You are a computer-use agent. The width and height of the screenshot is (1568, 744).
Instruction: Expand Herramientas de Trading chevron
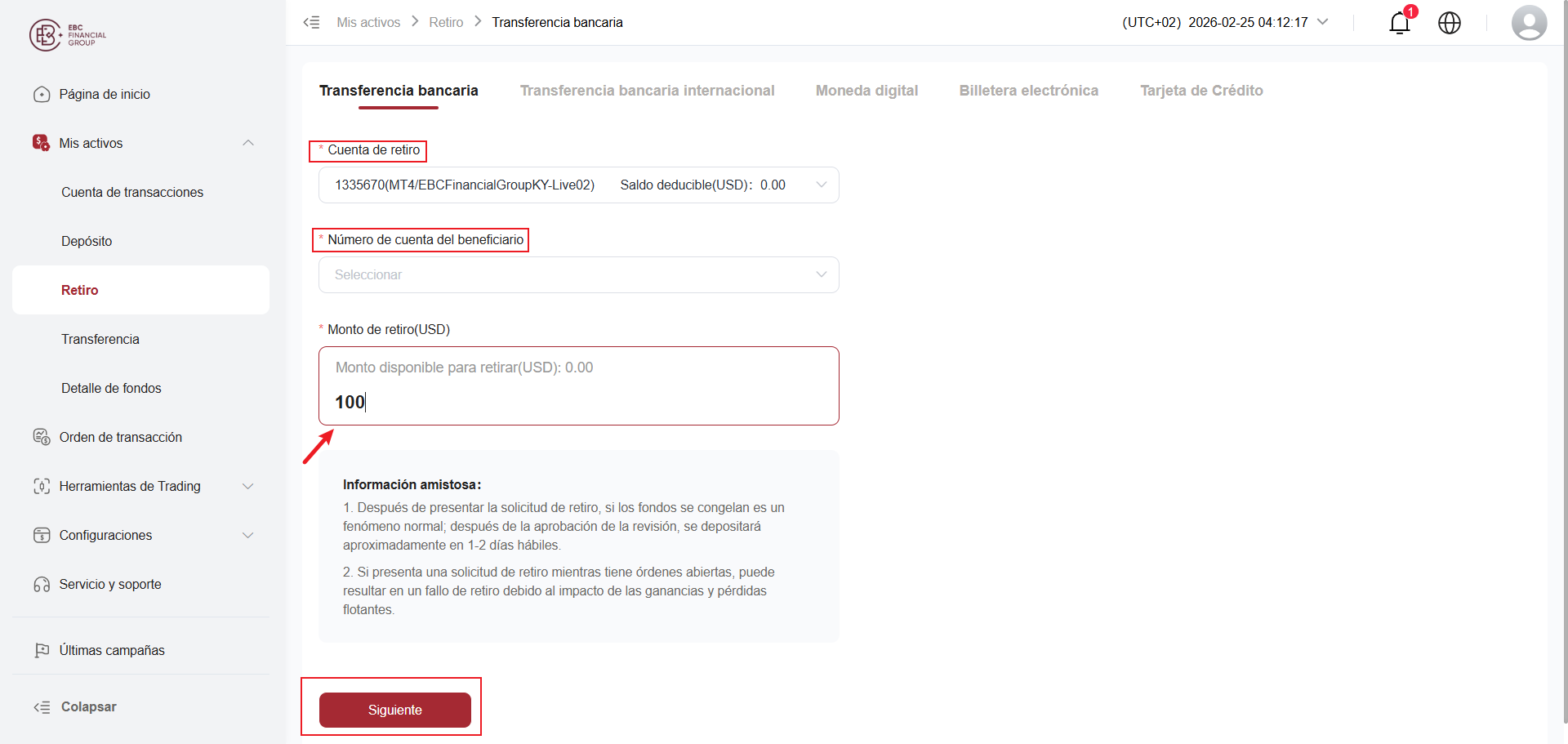(x=248, y=486)
